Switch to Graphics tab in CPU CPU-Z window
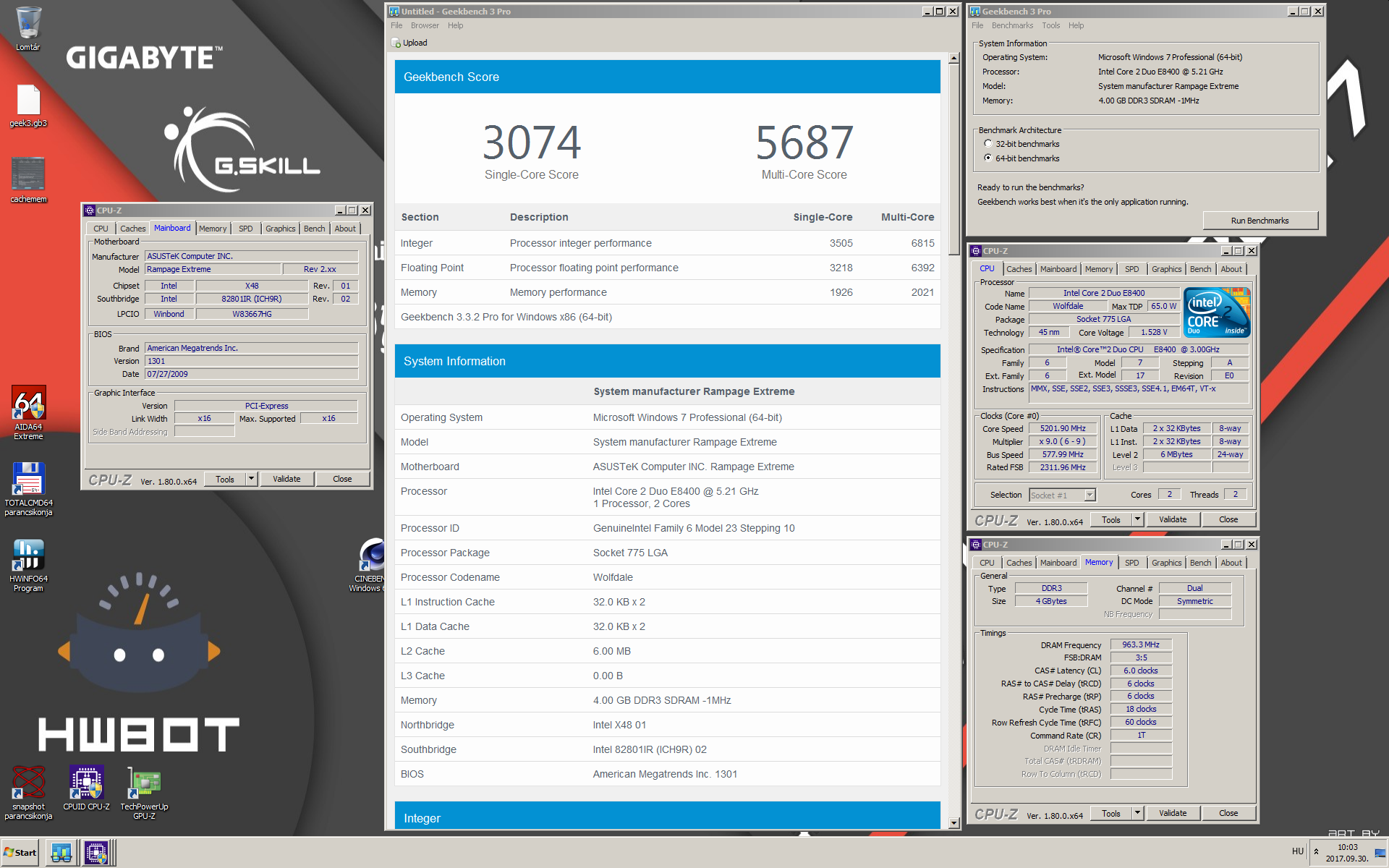Image resolution: width=1389 pixels, height=868 pixels. pyautogui.click(x=1166, y=269)
